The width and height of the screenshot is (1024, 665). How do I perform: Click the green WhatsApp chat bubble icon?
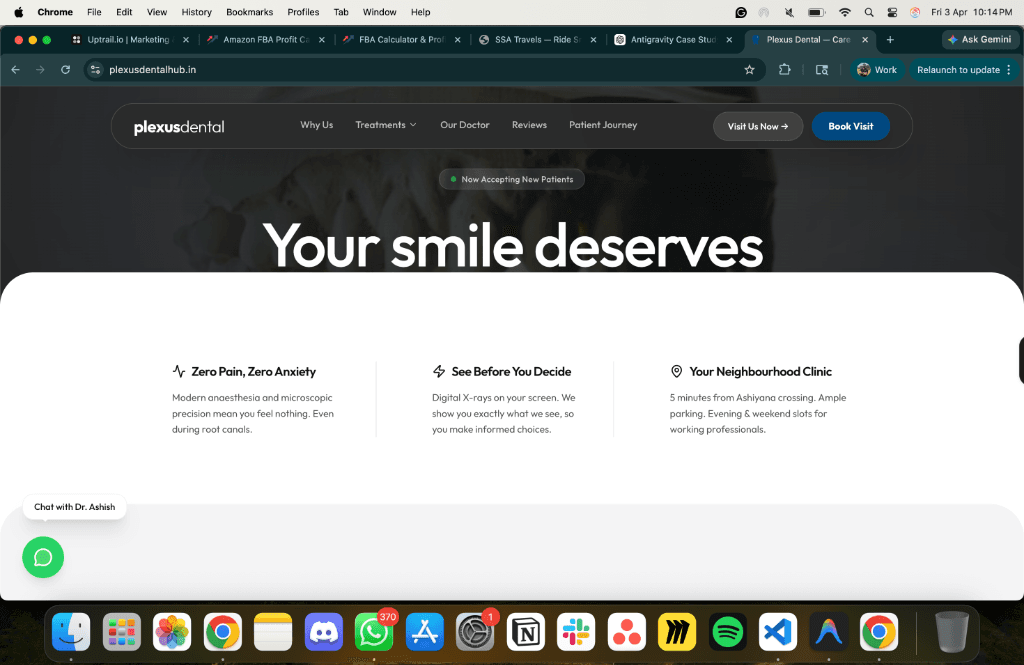43,557
